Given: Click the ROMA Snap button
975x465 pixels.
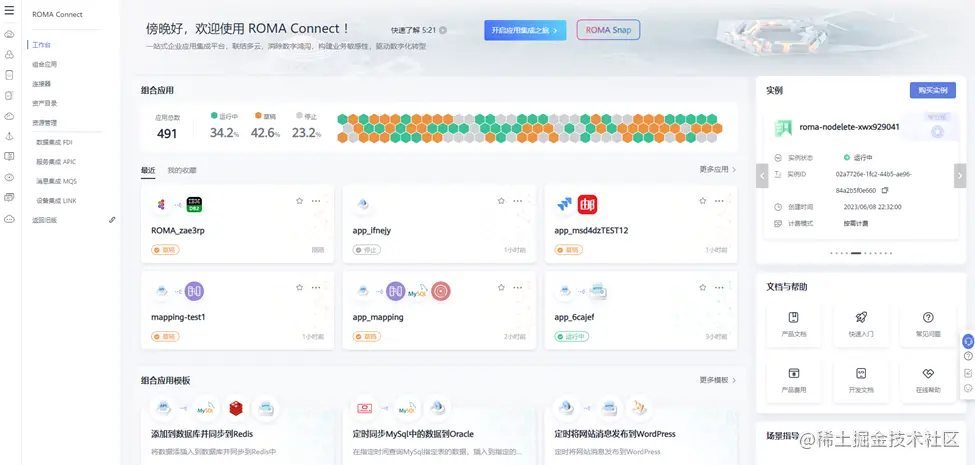Looking at the screenshot, I should (x=608, y=30).
